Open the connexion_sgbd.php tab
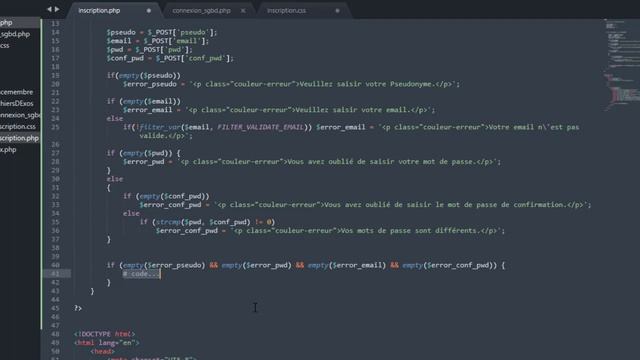640x360 pixels. point(201,11)
